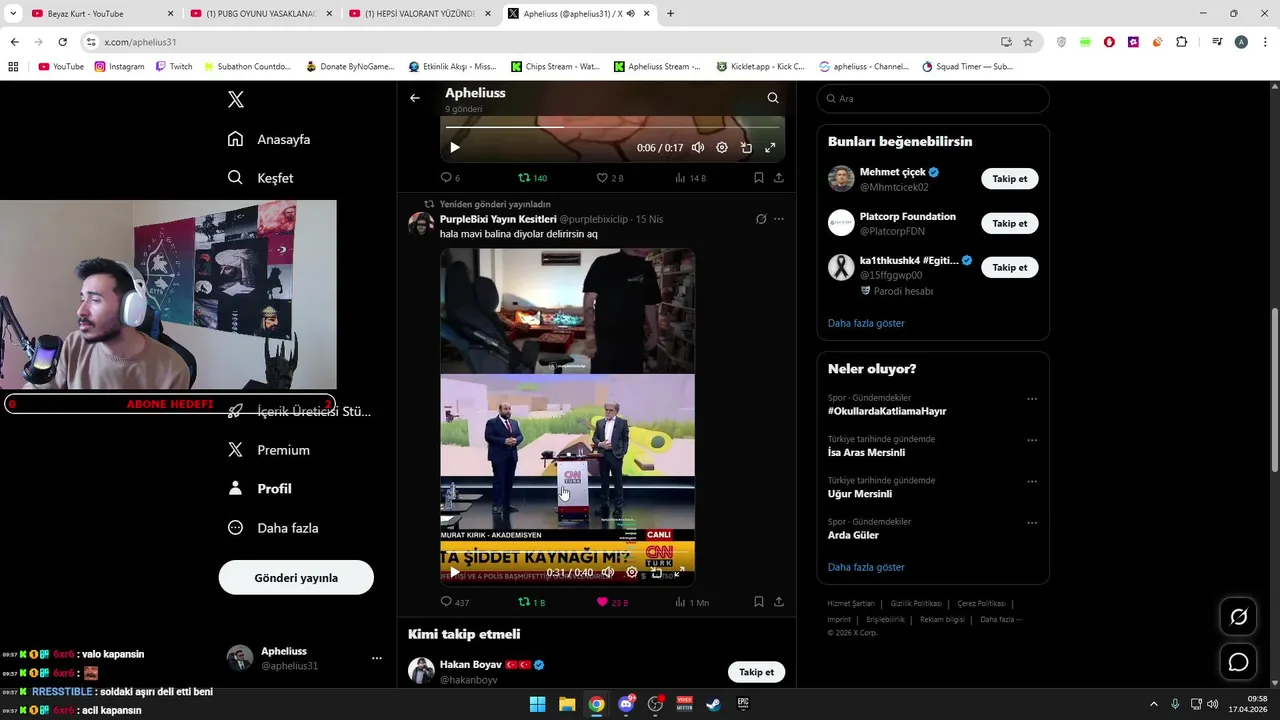
Task: Open picture-in-picture on the top video
Action: [x=746, y=148]
